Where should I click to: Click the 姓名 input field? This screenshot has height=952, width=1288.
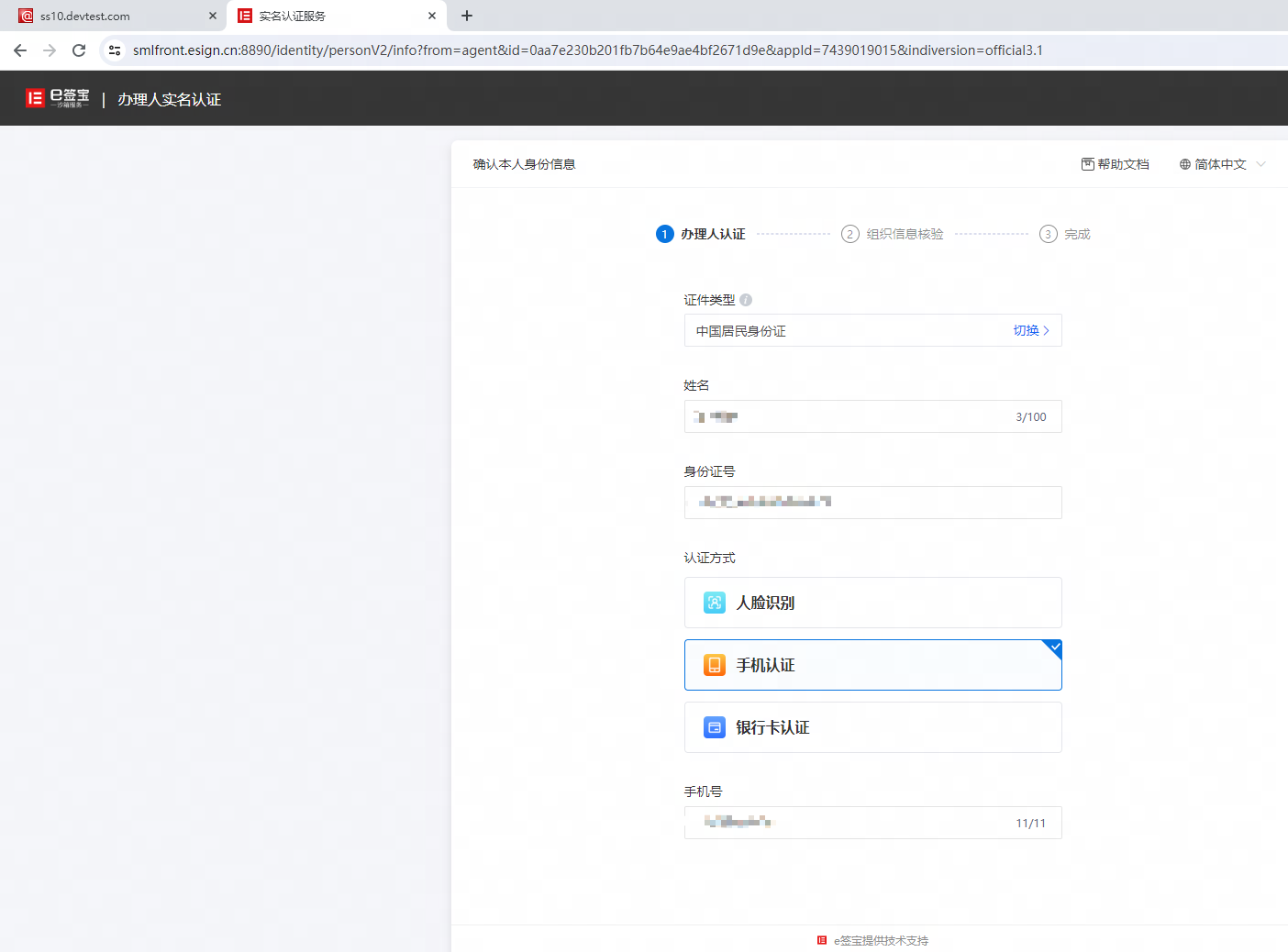click(873, 416)
